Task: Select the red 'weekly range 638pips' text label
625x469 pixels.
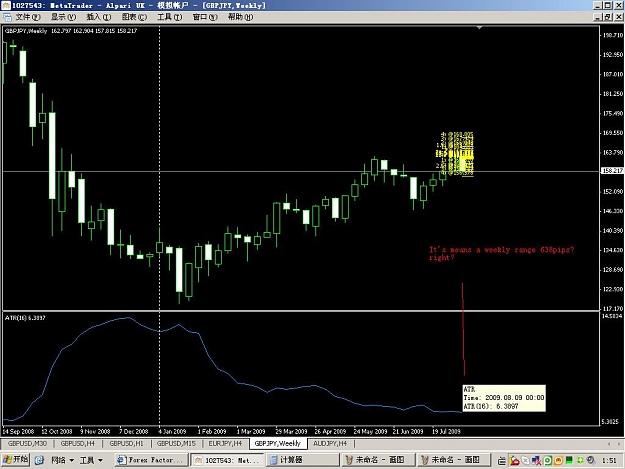Action: click(x=501, y=253)
